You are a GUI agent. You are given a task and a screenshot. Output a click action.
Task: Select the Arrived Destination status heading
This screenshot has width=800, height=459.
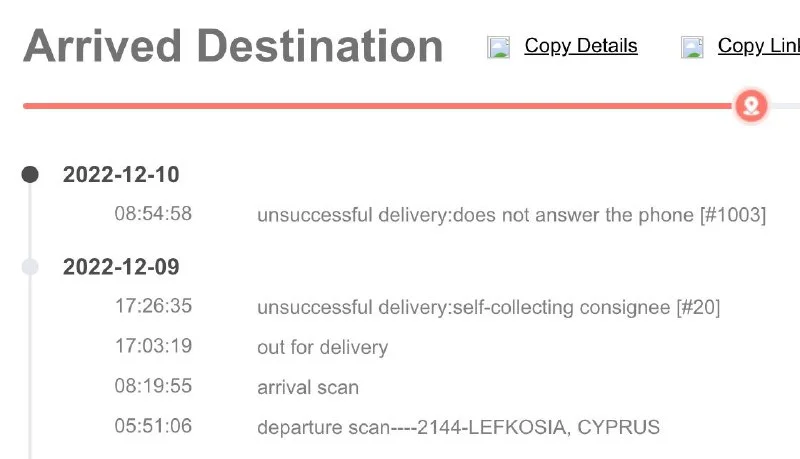233,47
